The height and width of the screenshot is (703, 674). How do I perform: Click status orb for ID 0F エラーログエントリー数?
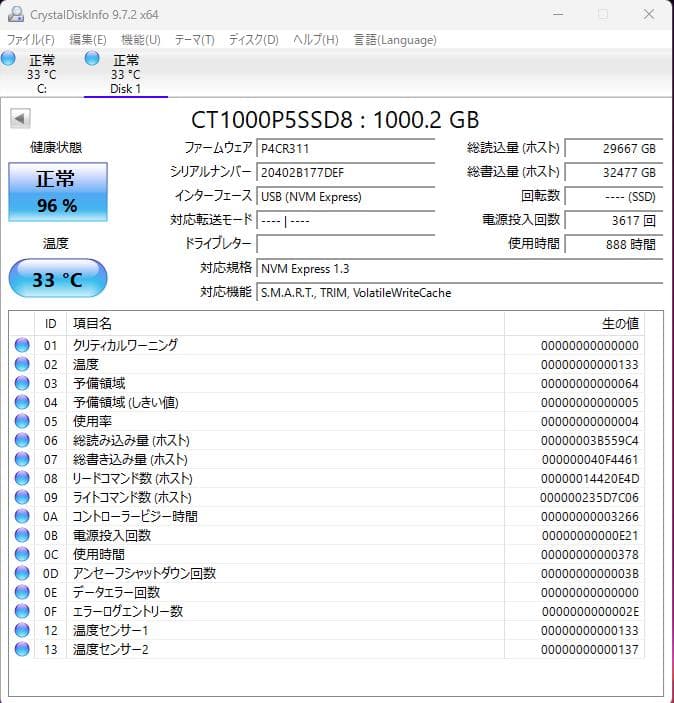click(22, 611)
